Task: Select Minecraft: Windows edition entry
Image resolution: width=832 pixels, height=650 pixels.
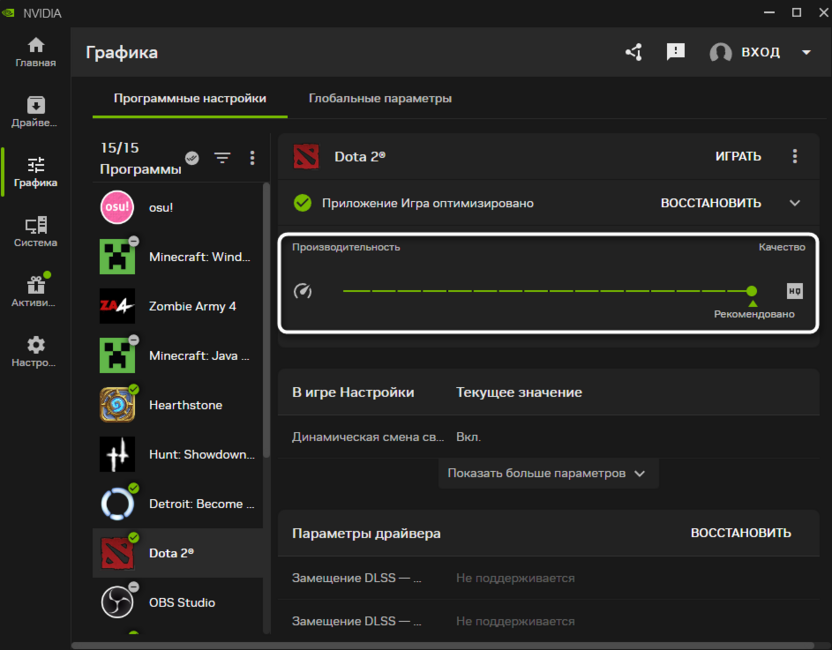Action: tap(178, 257)
